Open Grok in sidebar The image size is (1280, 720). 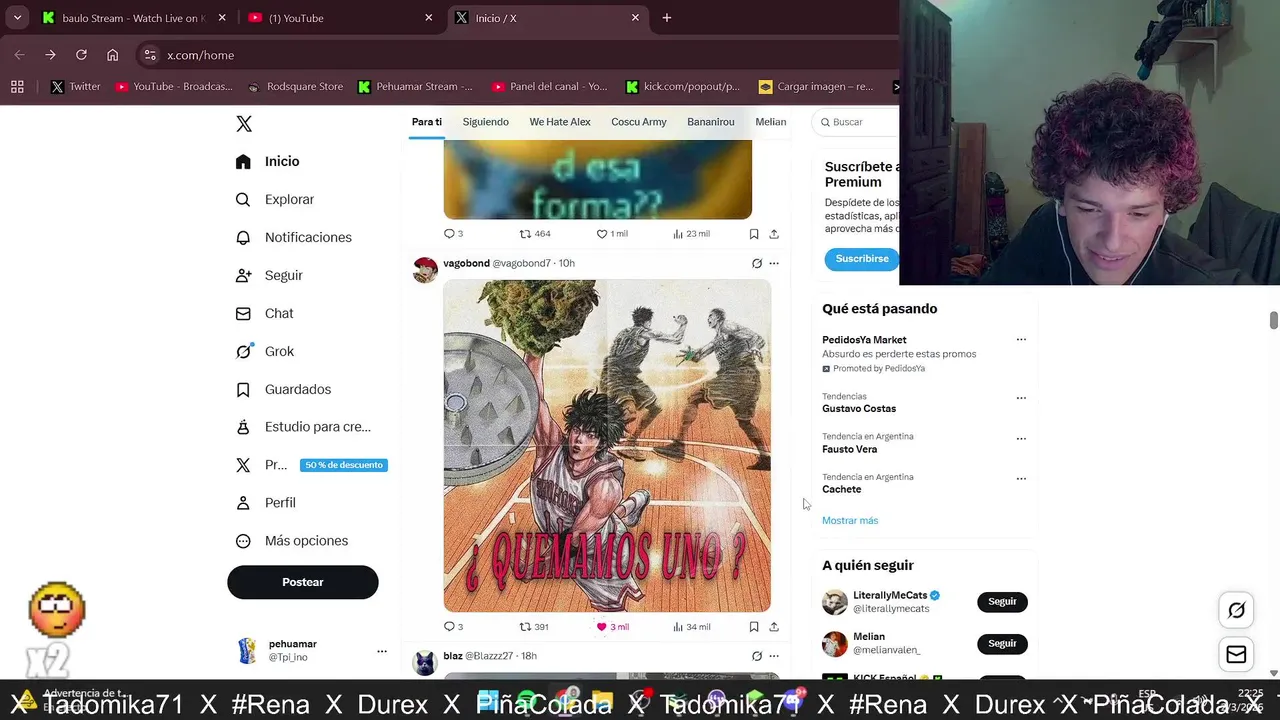[264, 351]
